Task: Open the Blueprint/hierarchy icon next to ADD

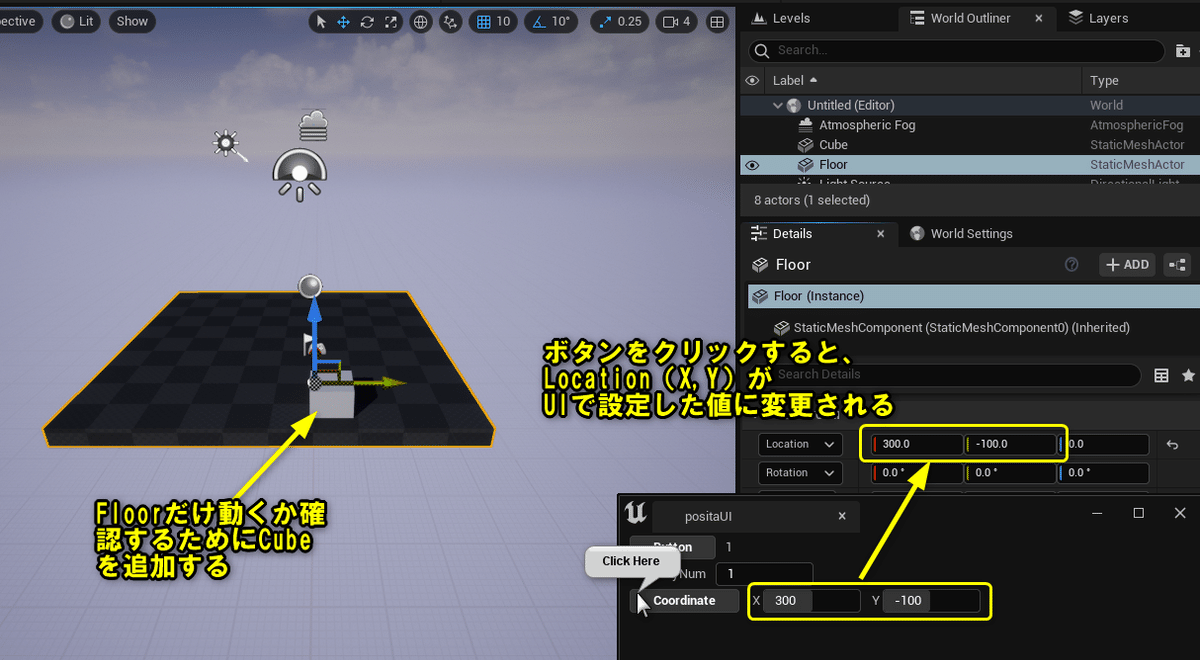Action: 1177,265
